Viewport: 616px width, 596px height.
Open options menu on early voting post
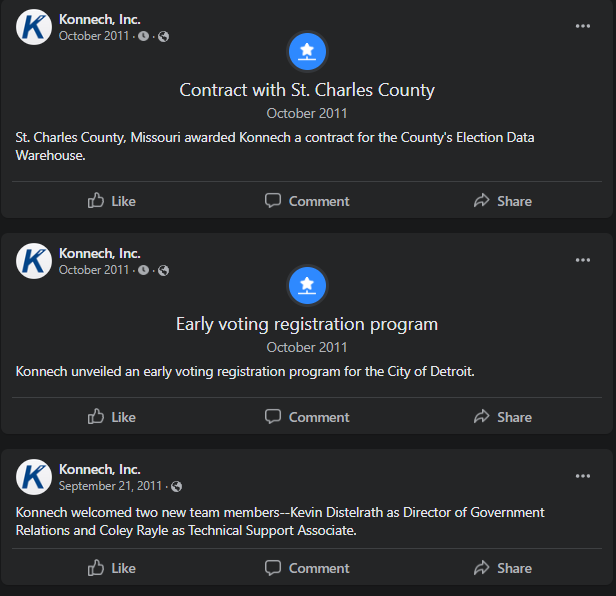coord(583,260)
